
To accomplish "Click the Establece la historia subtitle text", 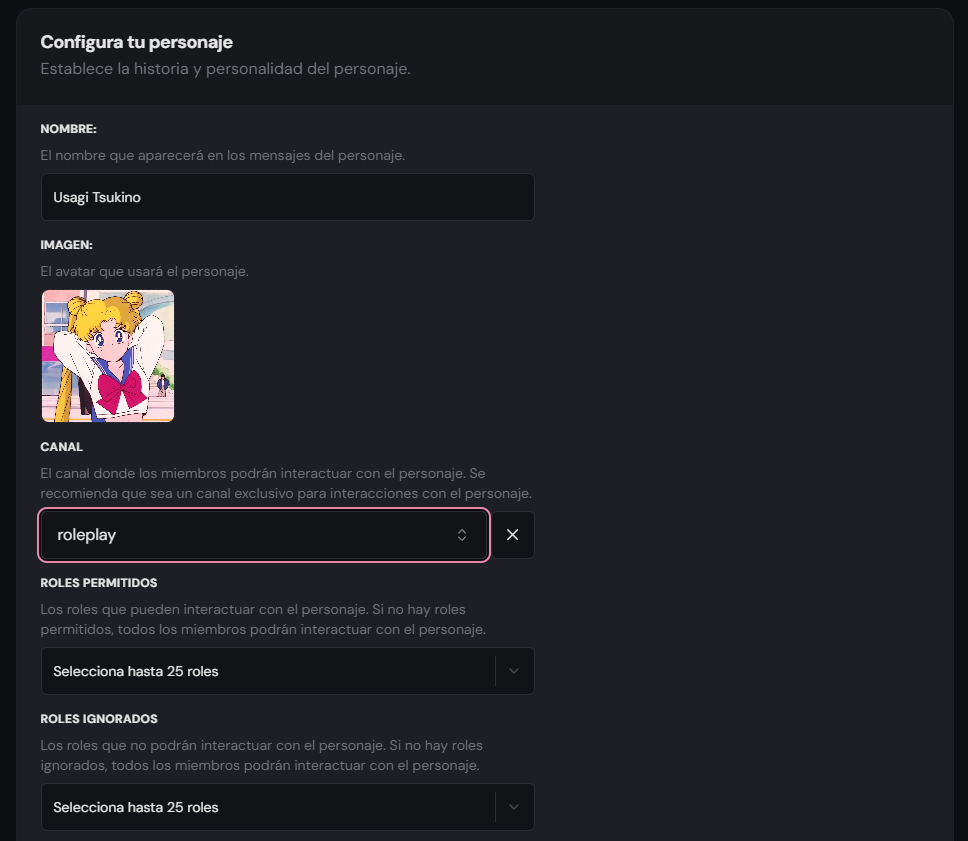I will [225, 69].
